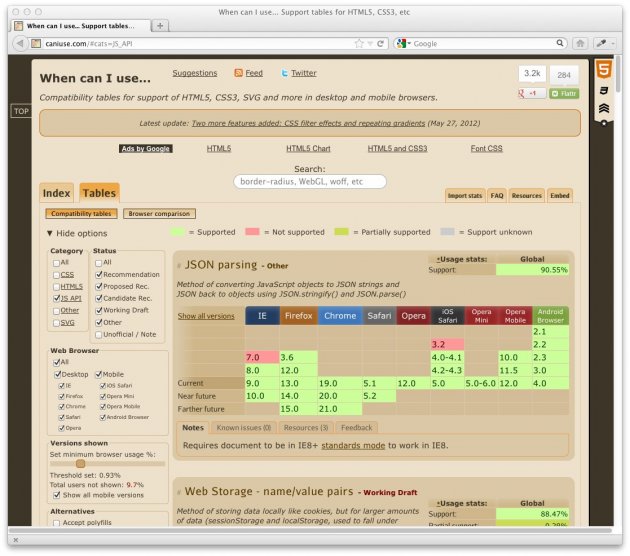Adjust the minimum browser usage slider
This screenshot has width=630, height=556.
pos(81,464)
